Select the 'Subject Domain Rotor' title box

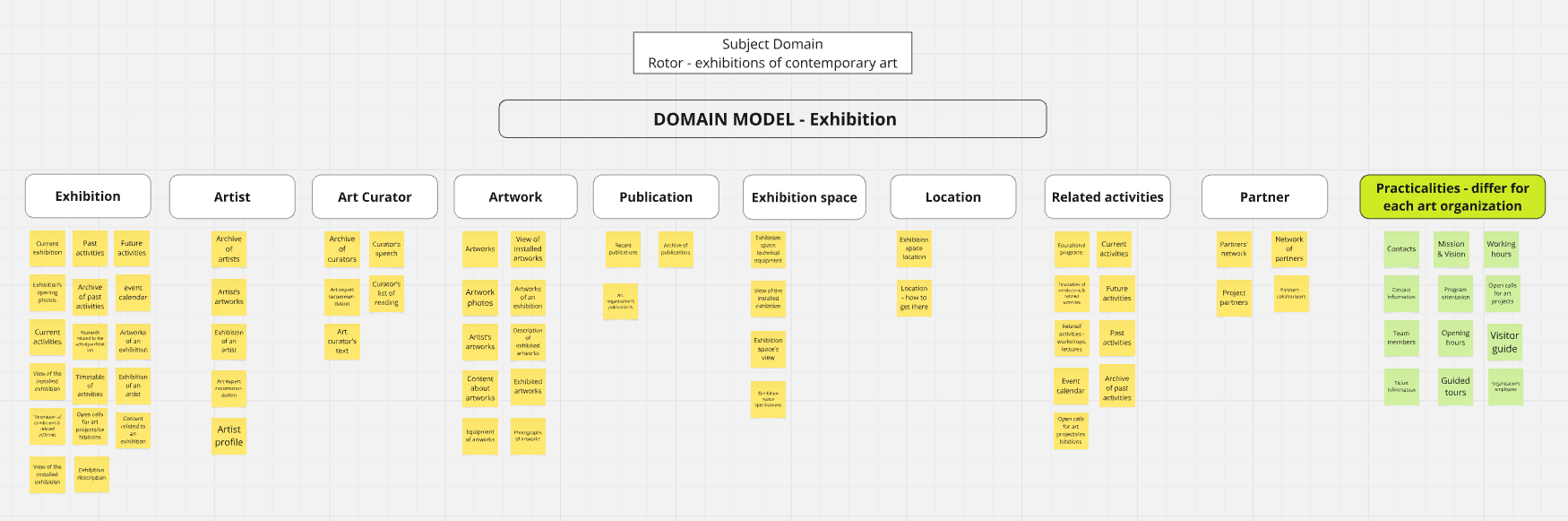pyautogui.click(x=772, y=53)
